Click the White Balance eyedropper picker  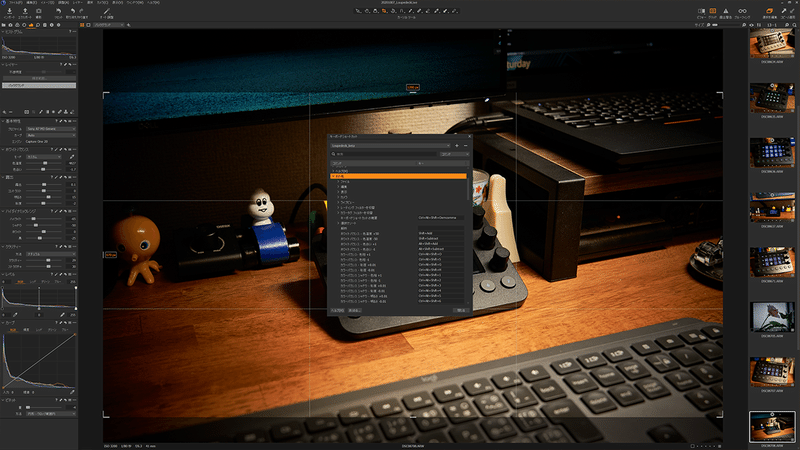(72, 157)
